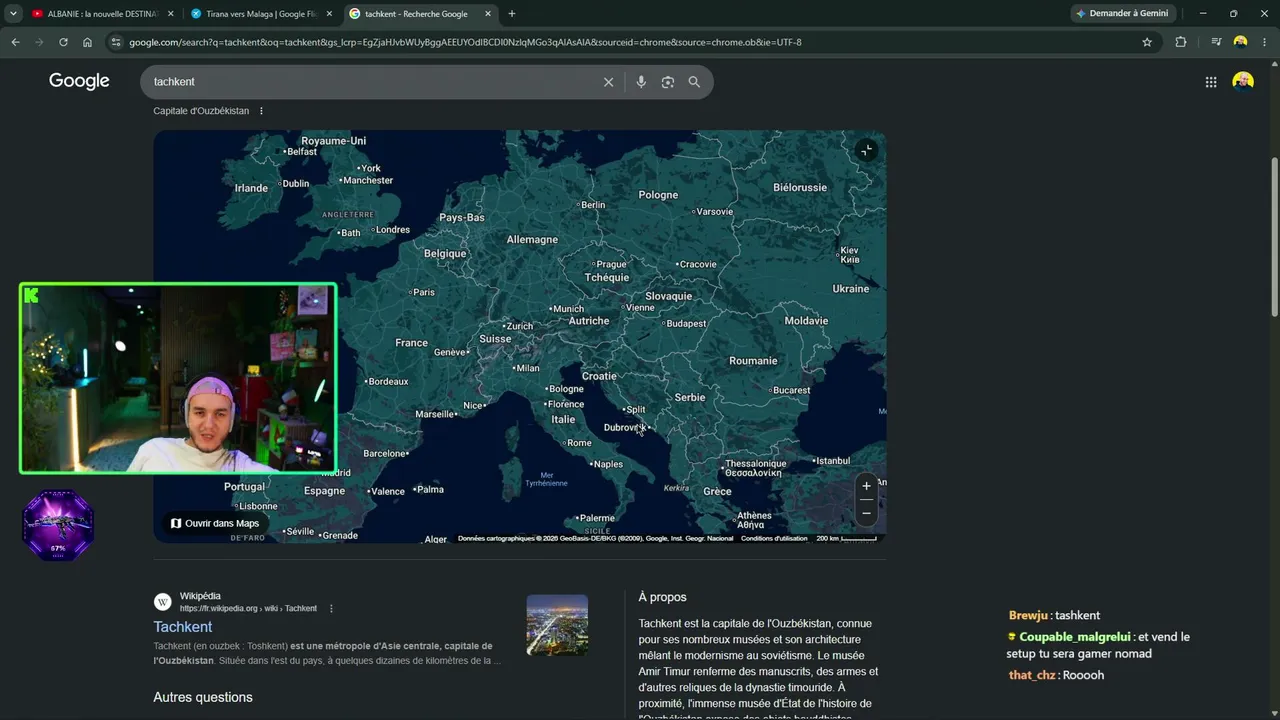This screenshot has height=720, width=1280.
Task: Click that_chz's username in chat
Action: 1032,675
